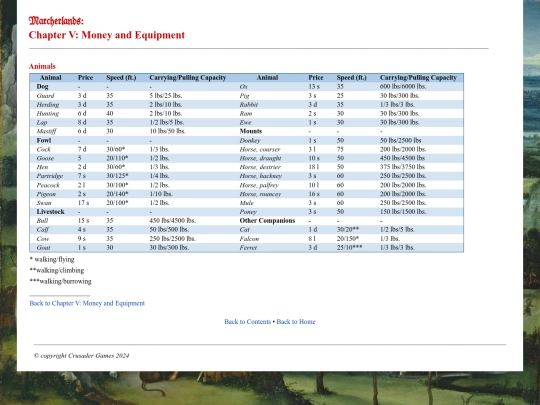Click the Livestock category label
Viewport: 540px width, 405px height.
tap(51, 212)
